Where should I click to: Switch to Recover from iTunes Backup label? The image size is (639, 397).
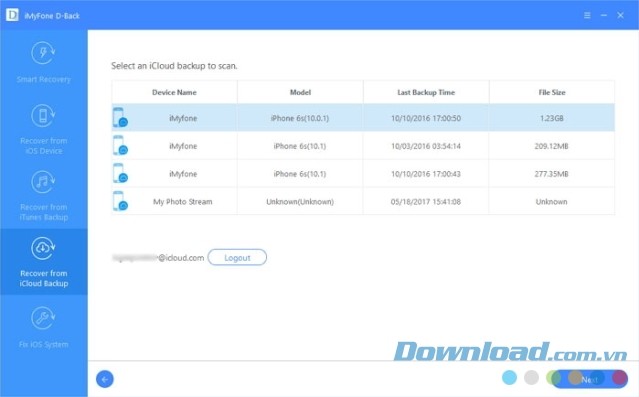pyautogui.click(x=44, y=212)
